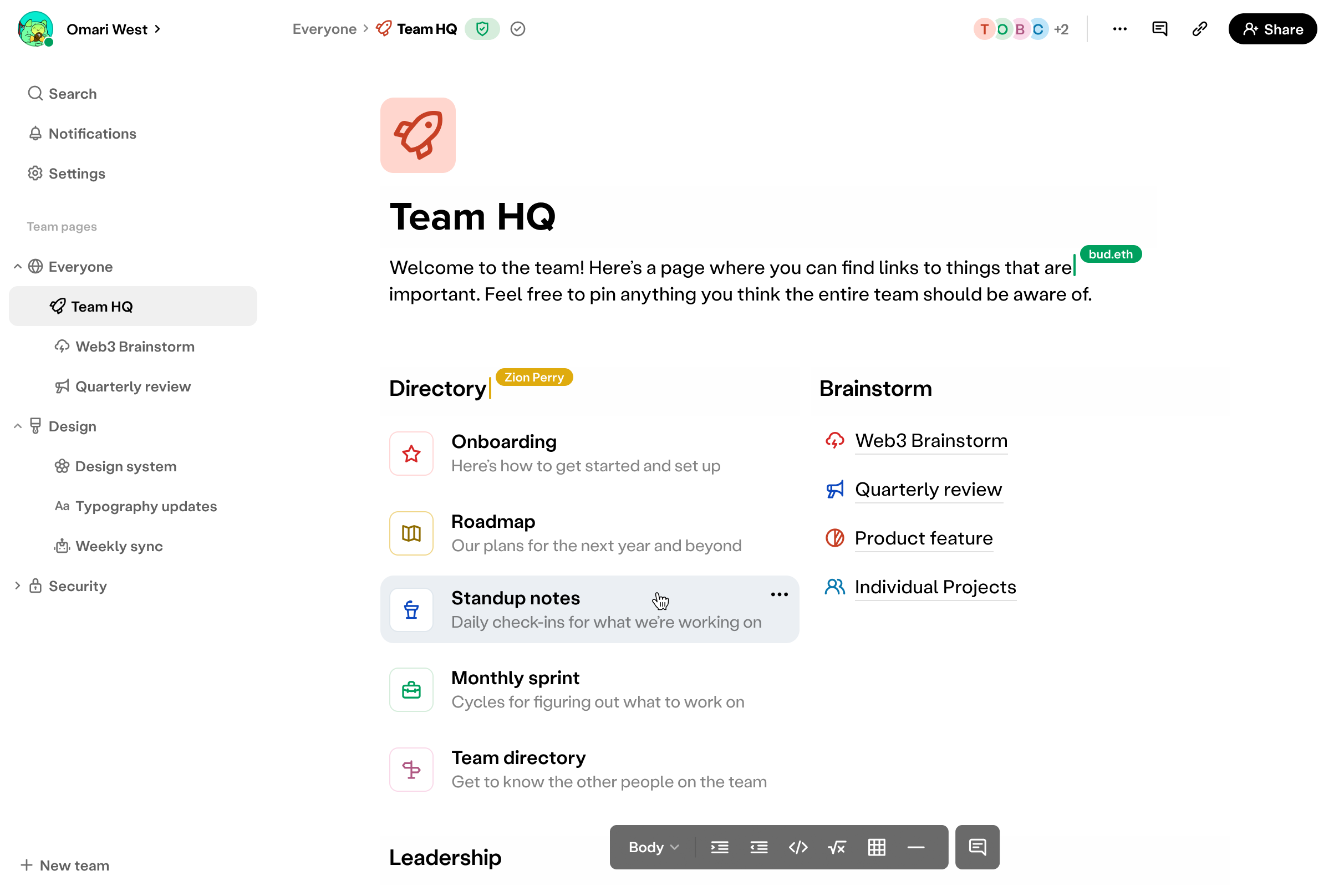Open Notifications in the sidebar
This screenshot has height=896, width=1344.
click(x=92, y=134)
